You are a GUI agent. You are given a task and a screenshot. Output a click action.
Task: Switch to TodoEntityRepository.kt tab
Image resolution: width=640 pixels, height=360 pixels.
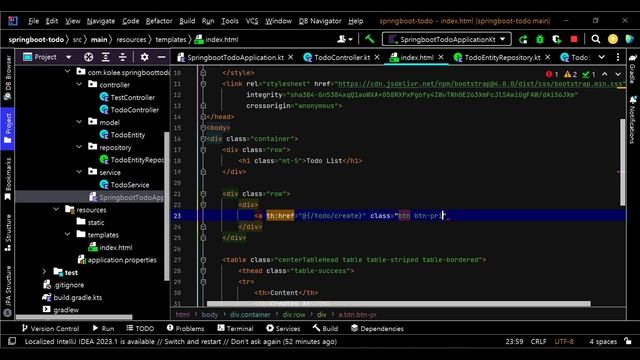[x=502, y=58]
